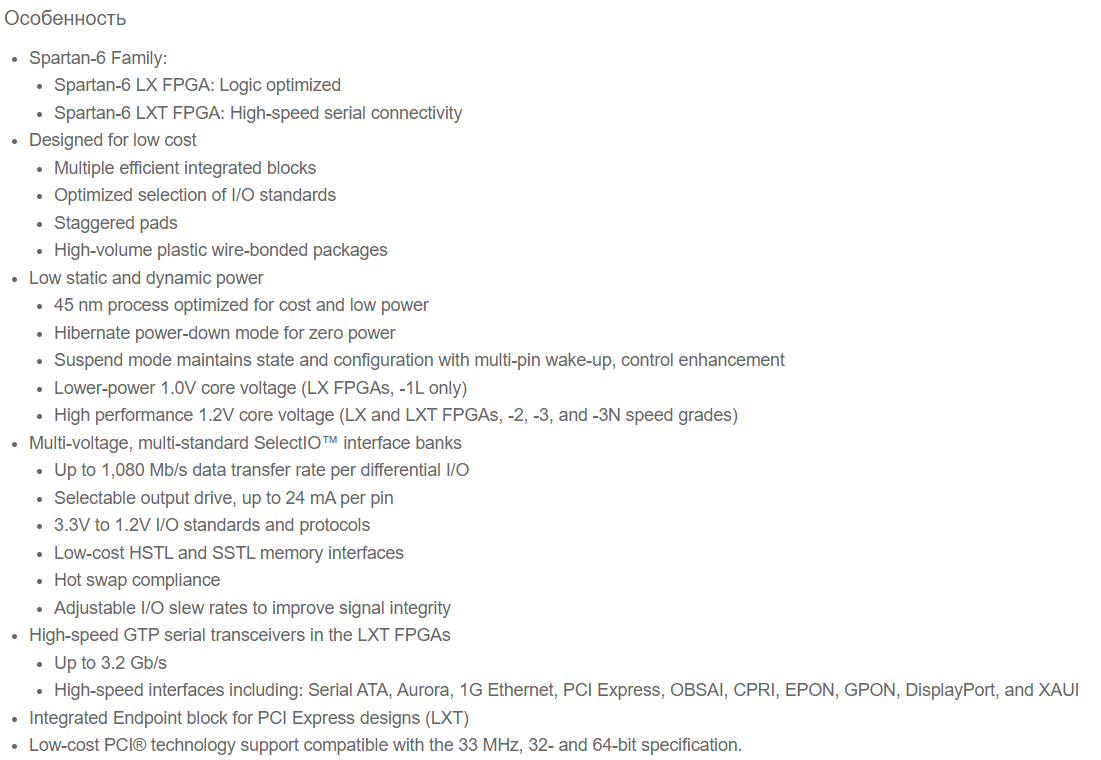This screenshot has width=1101, height=760.
Task: Click the High-speed GTP serial transceivers item
Action: point(240,635)
